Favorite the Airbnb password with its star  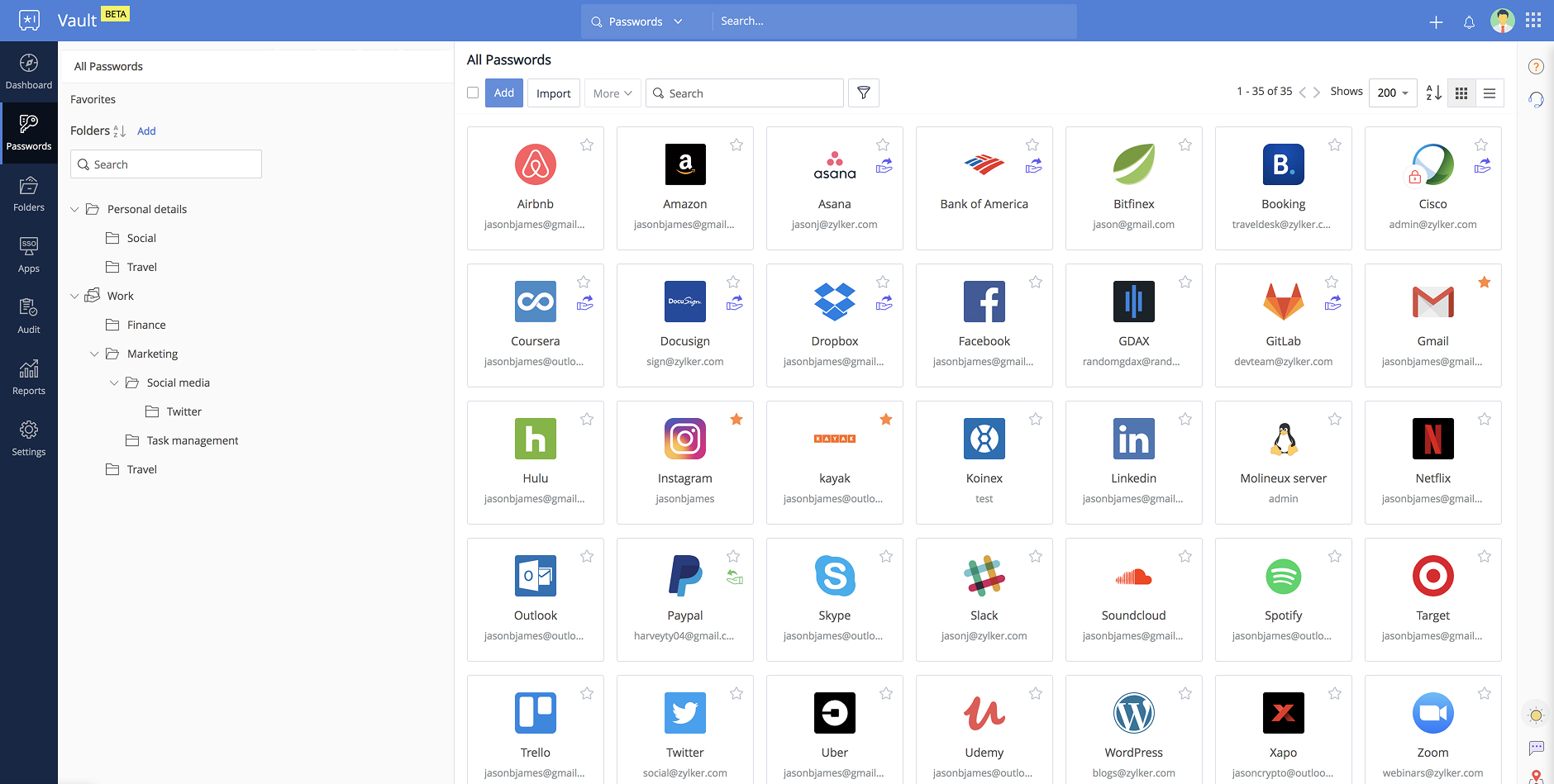[587, 145]
